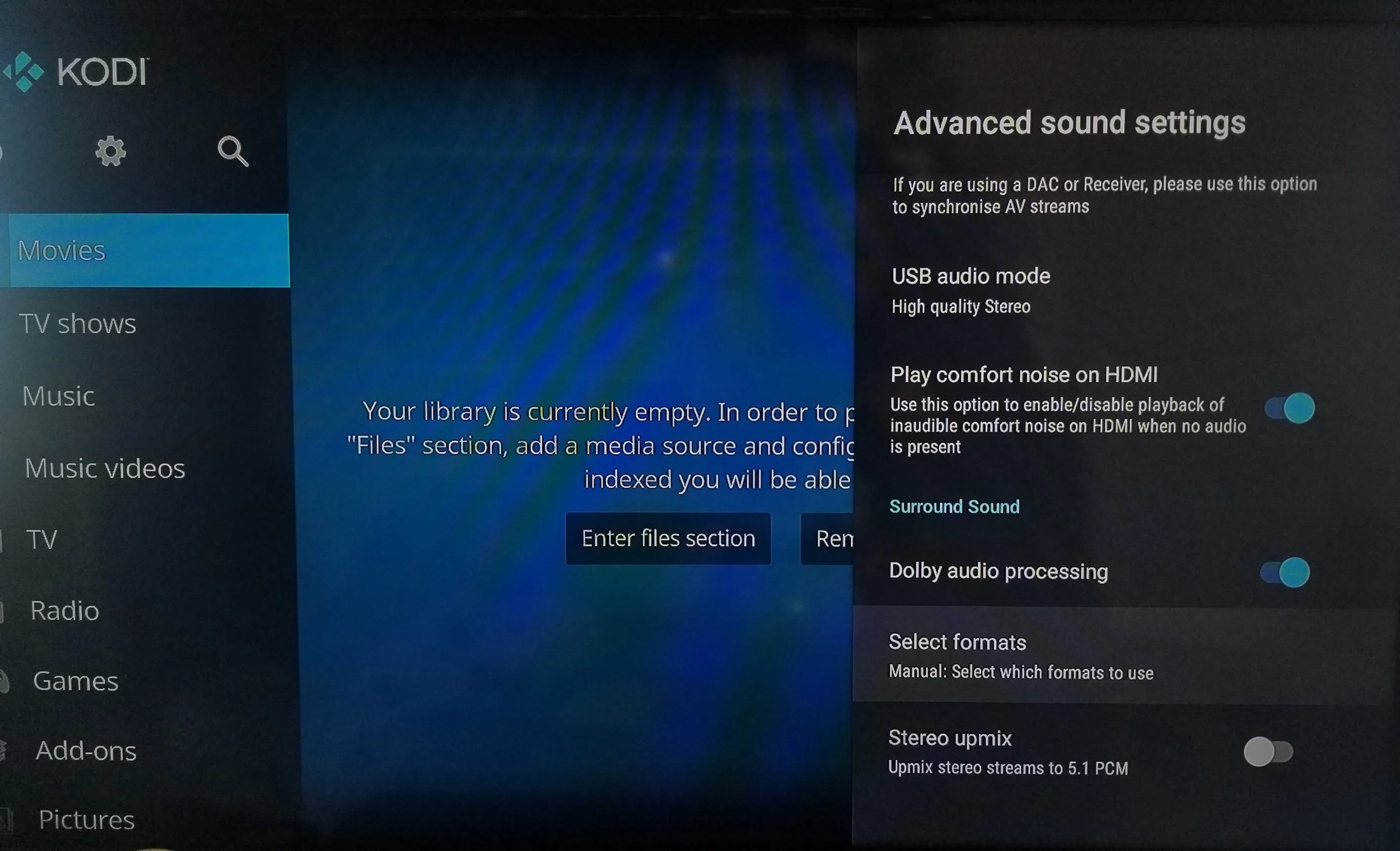Image resolution: width=1400 pixels, height=851 pixels.
Task: Open Kodi settings gear icon
Action: [110, 151]
